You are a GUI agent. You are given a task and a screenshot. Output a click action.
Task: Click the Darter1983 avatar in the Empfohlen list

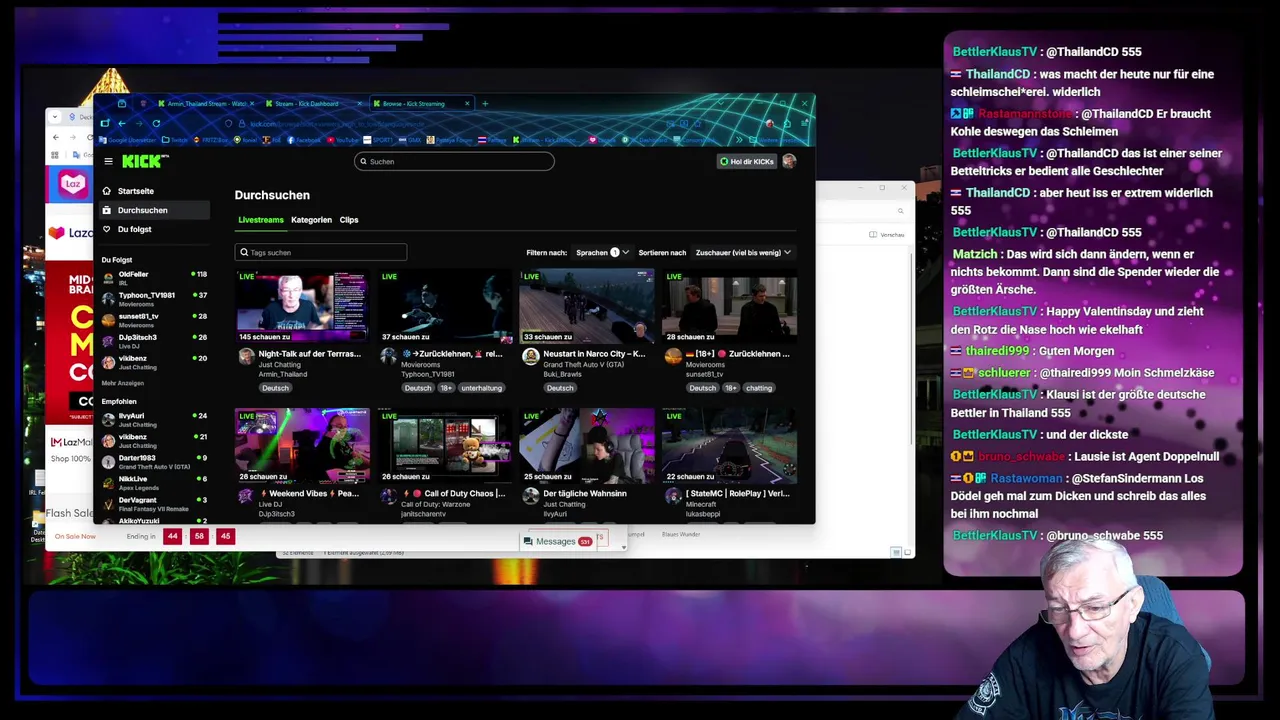[108, 461]
